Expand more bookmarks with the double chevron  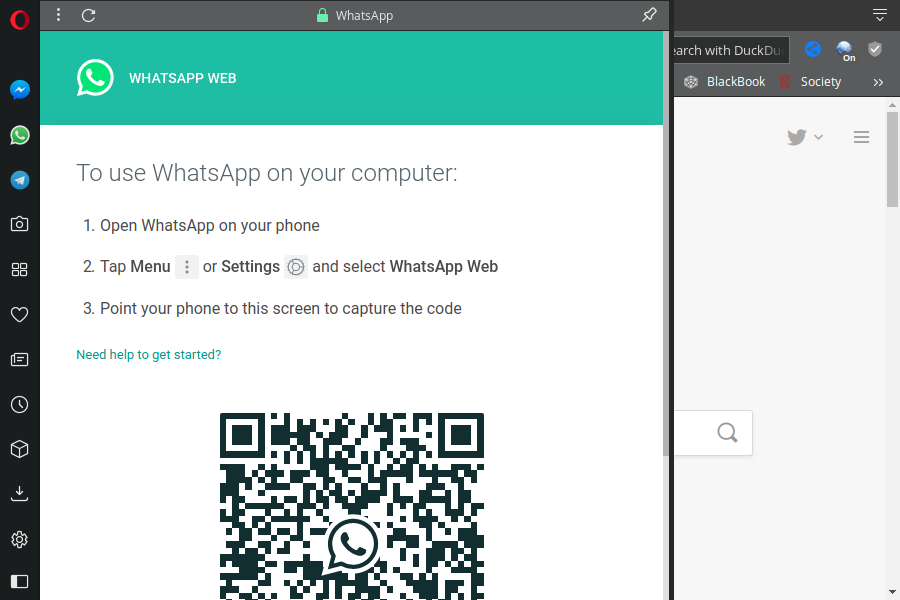pyautogui.click(x=878, y=82)
